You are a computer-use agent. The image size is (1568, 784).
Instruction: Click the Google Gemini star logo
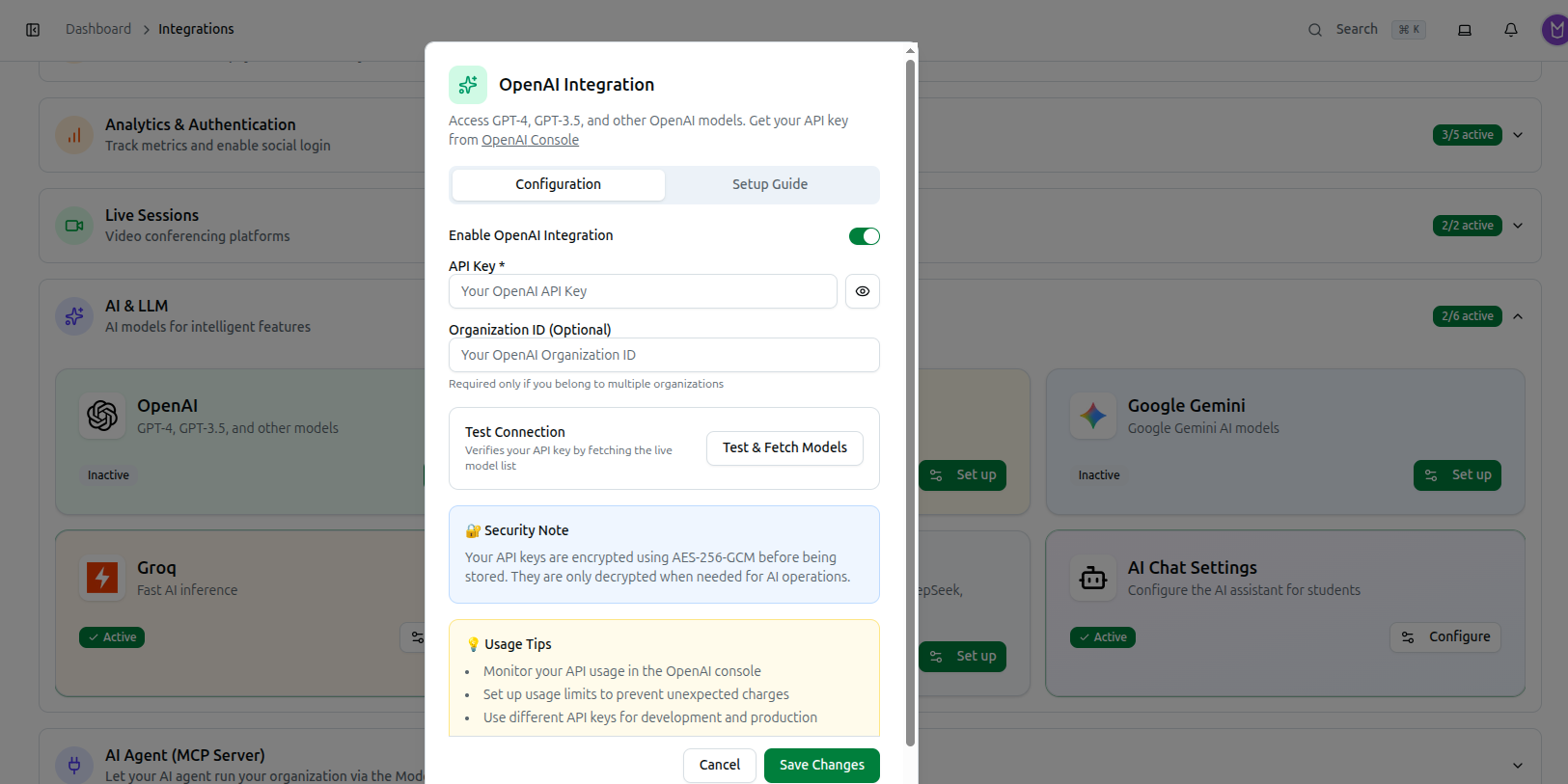coord(1093,416)
